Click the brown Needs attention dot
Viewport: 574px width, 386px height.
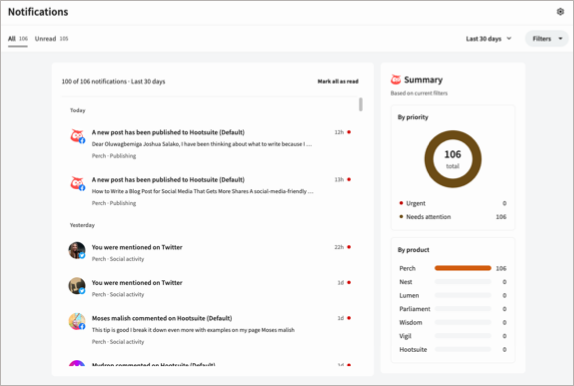point(401,216)
